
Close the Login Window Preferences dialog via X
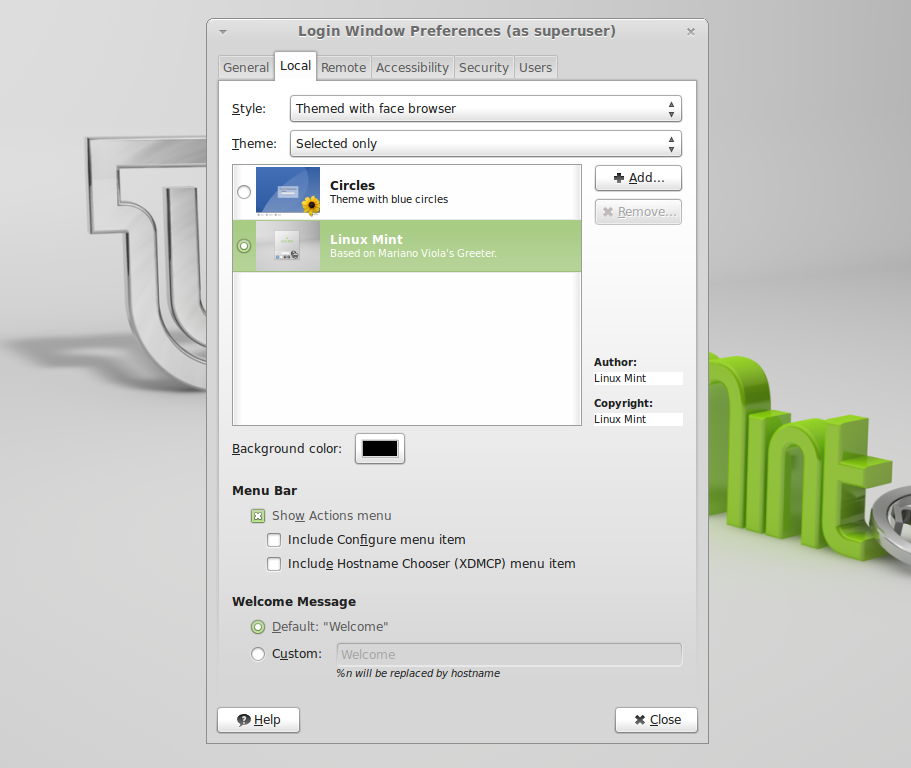pyautogui.click(x=691, y=31)
